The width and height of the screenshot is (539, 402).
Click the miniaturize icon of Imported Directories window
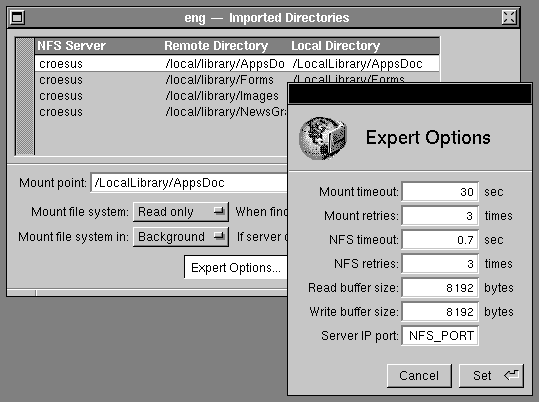point(17,17)
